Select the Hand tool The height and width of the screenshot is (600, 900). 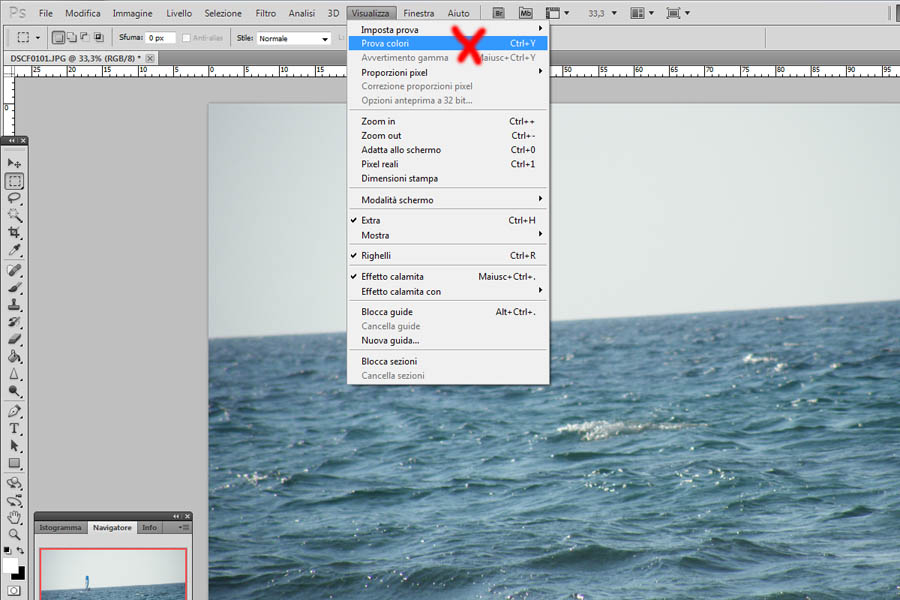click(15, 517)
